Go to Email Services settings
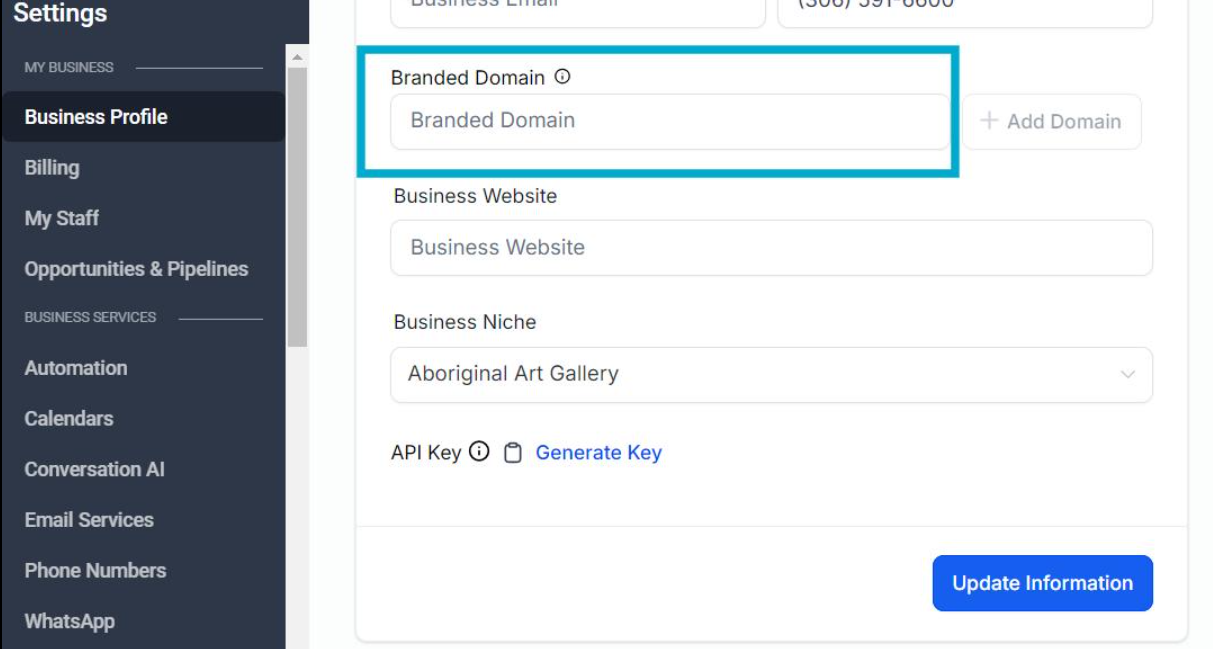This screenshot has height=649, width=1213. pyautogui.click(x=89, y=520)
